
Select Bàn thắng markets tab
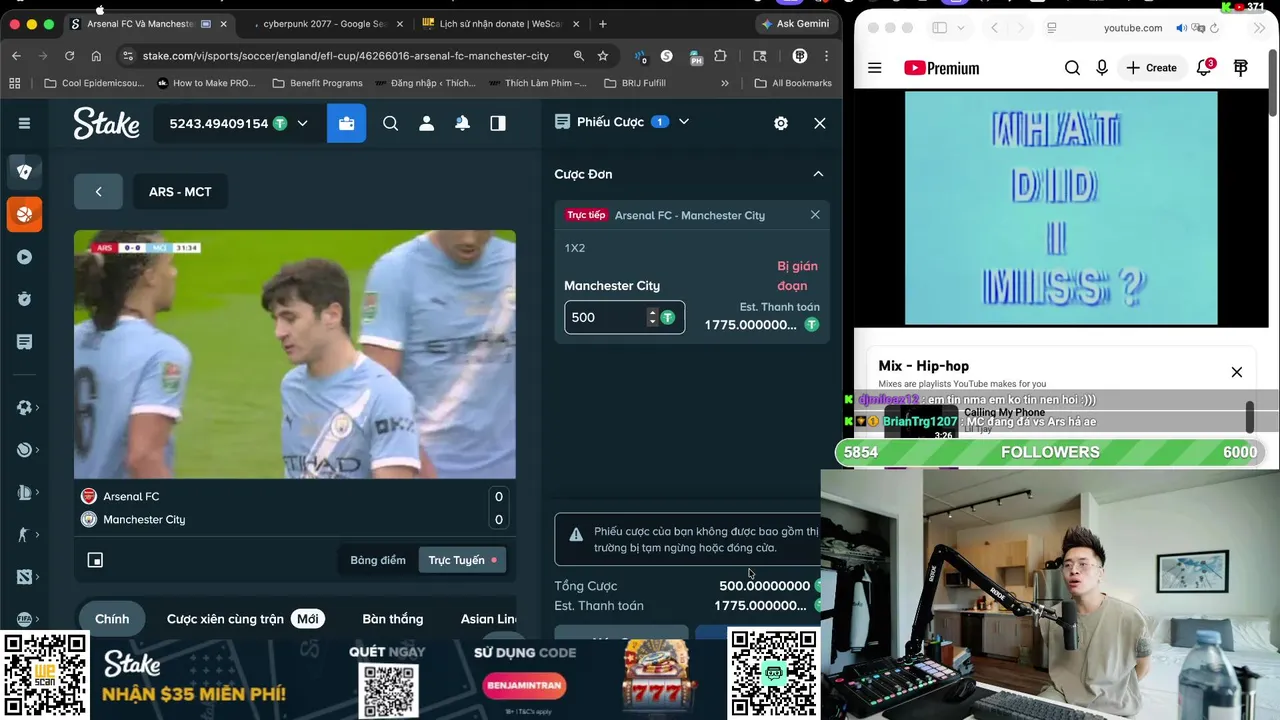pyautogui.click(x=392, y=619)
